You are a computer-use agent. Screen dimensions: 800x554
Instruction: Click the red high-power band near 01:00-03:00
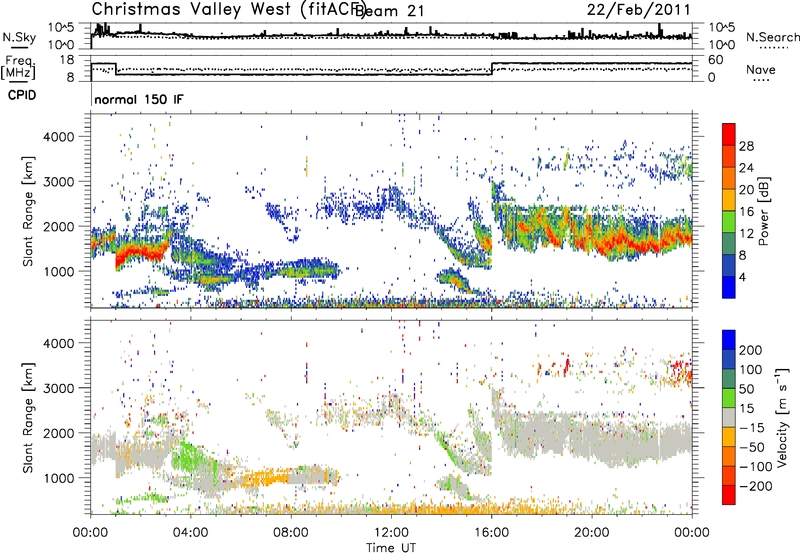click(140, 253)
